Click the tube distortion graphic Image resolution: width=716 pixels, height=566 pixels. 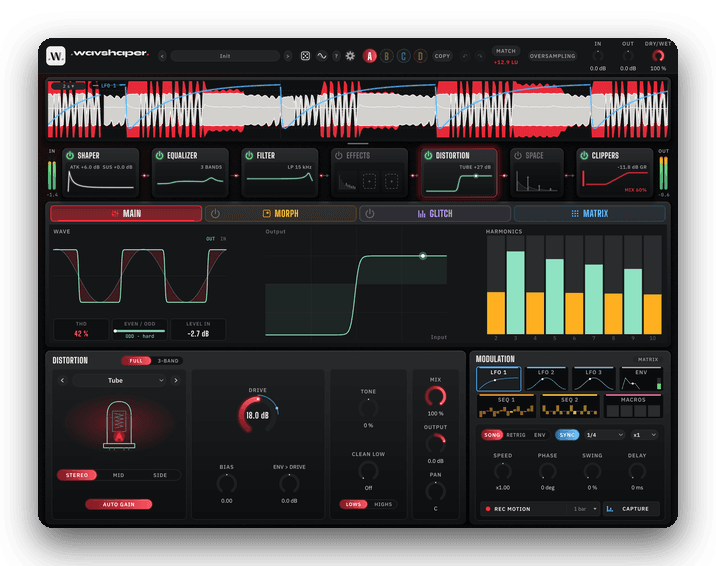click(119, 425)
